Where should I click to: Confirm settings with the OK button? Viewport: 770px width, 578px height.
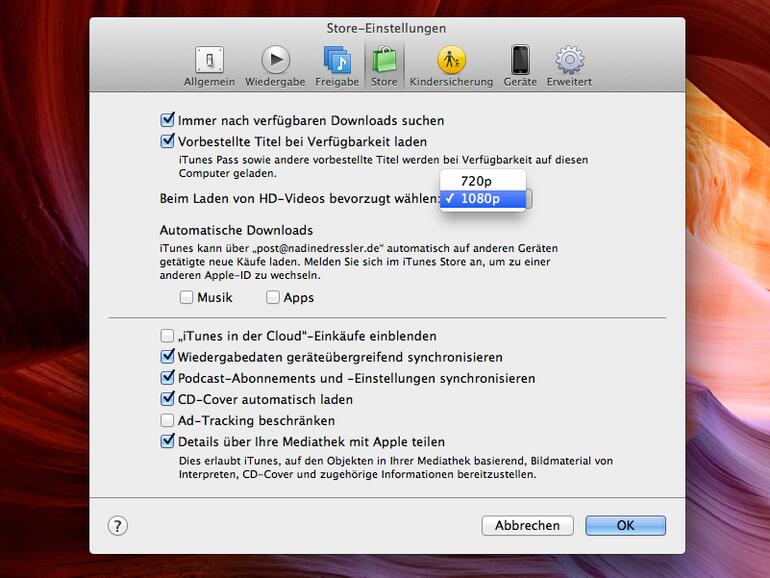(625, 525)
